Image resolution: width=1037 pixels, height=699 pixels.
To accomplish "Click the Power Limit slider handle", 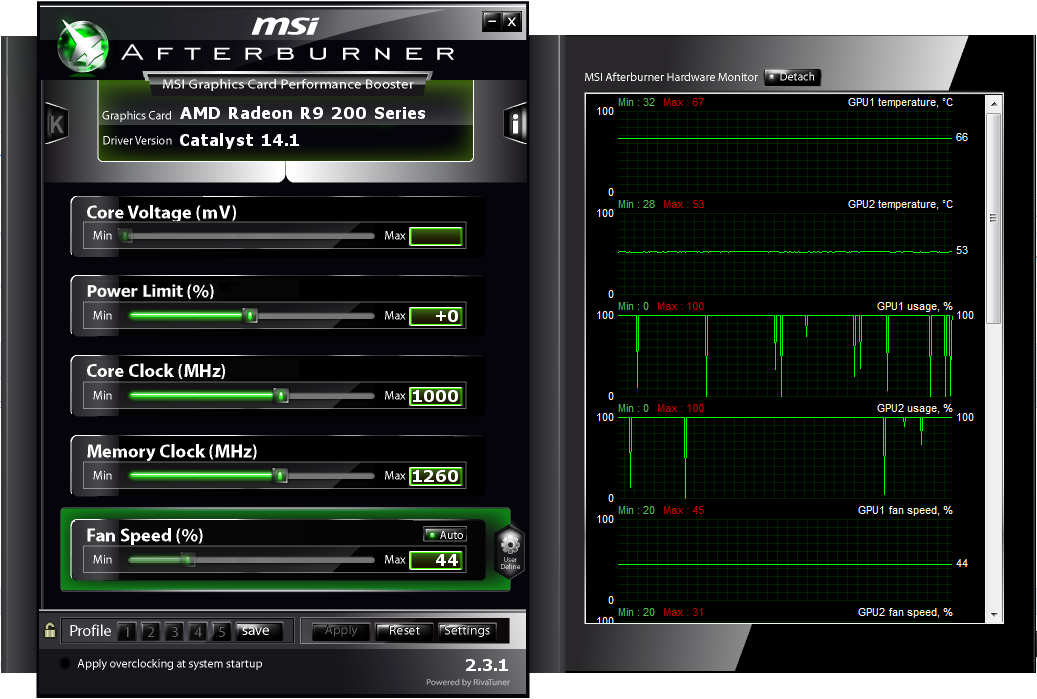I will pos(251,315).
